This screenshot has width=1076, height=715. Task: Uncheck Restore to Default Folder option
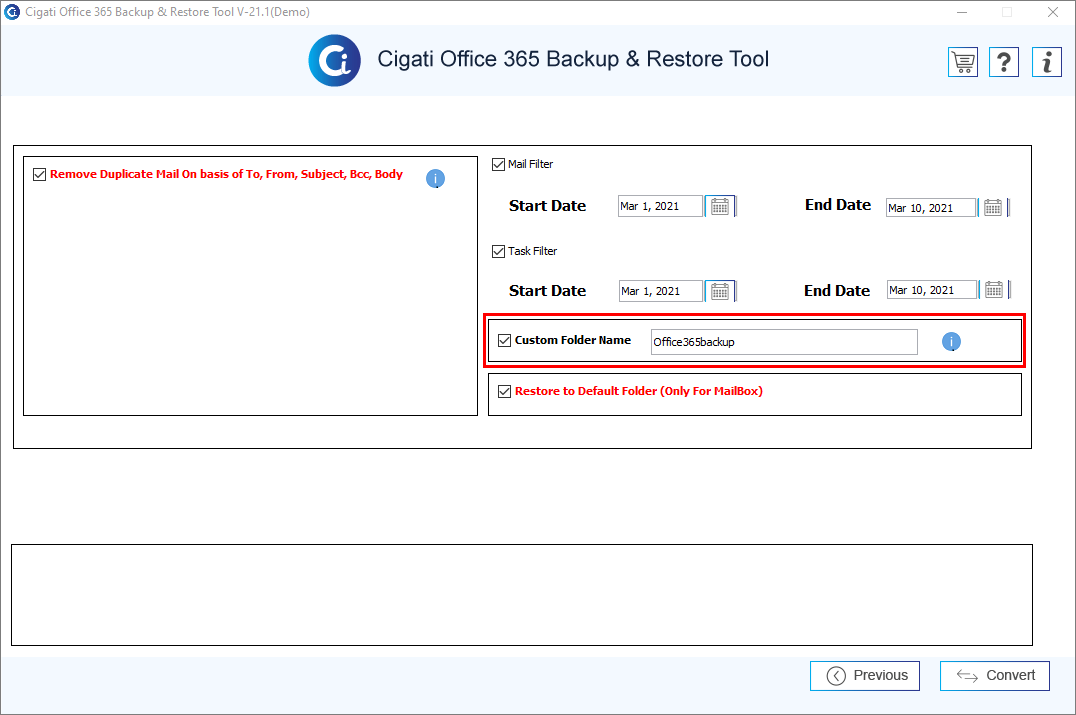[504, 391]
